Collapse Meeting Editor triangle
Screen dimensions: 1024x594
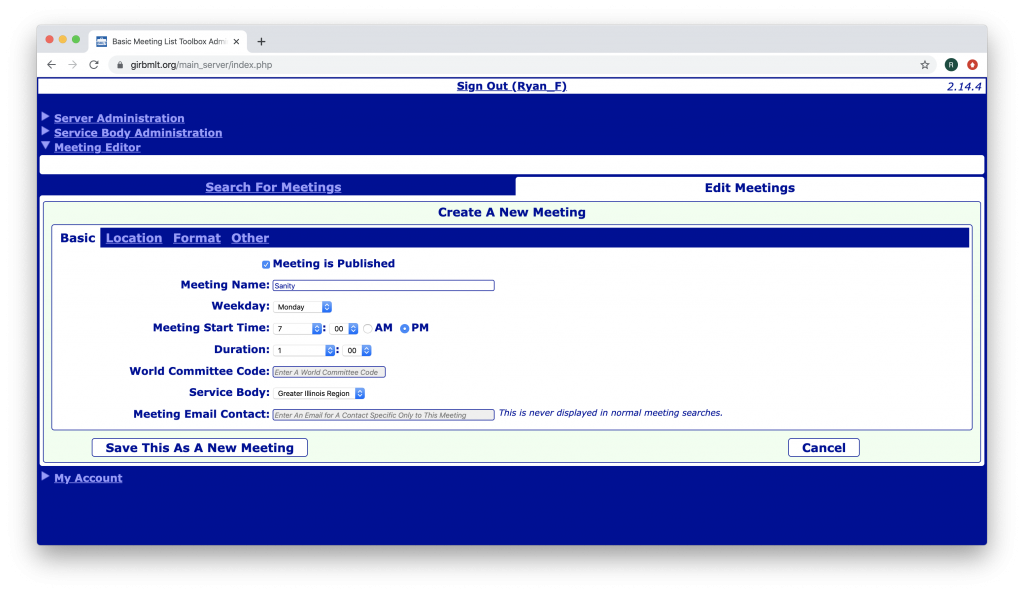click(x=45, y=146)
